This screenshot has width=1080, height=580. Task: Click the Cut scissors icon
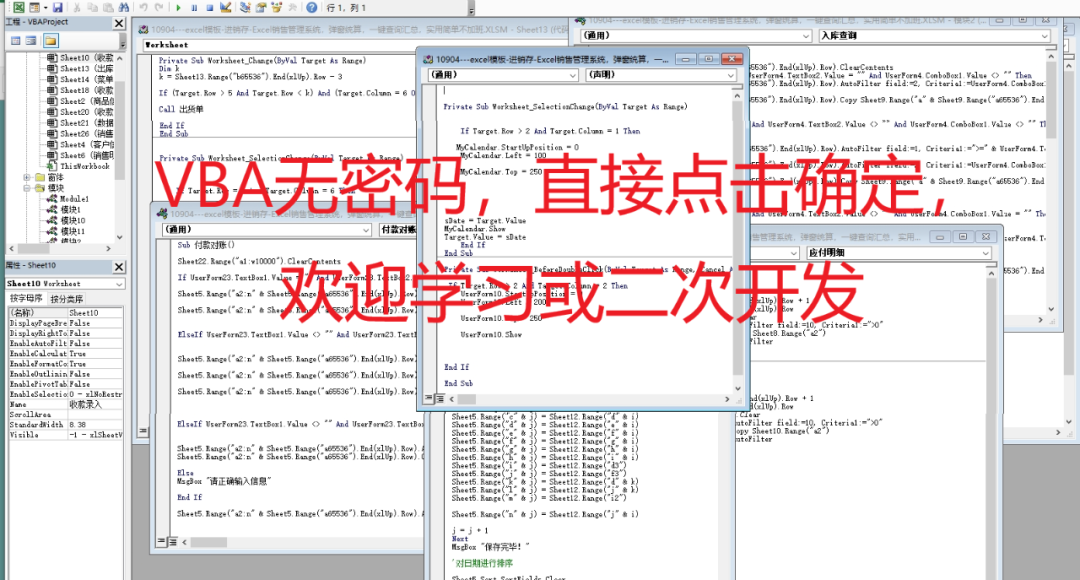point(76,8)
